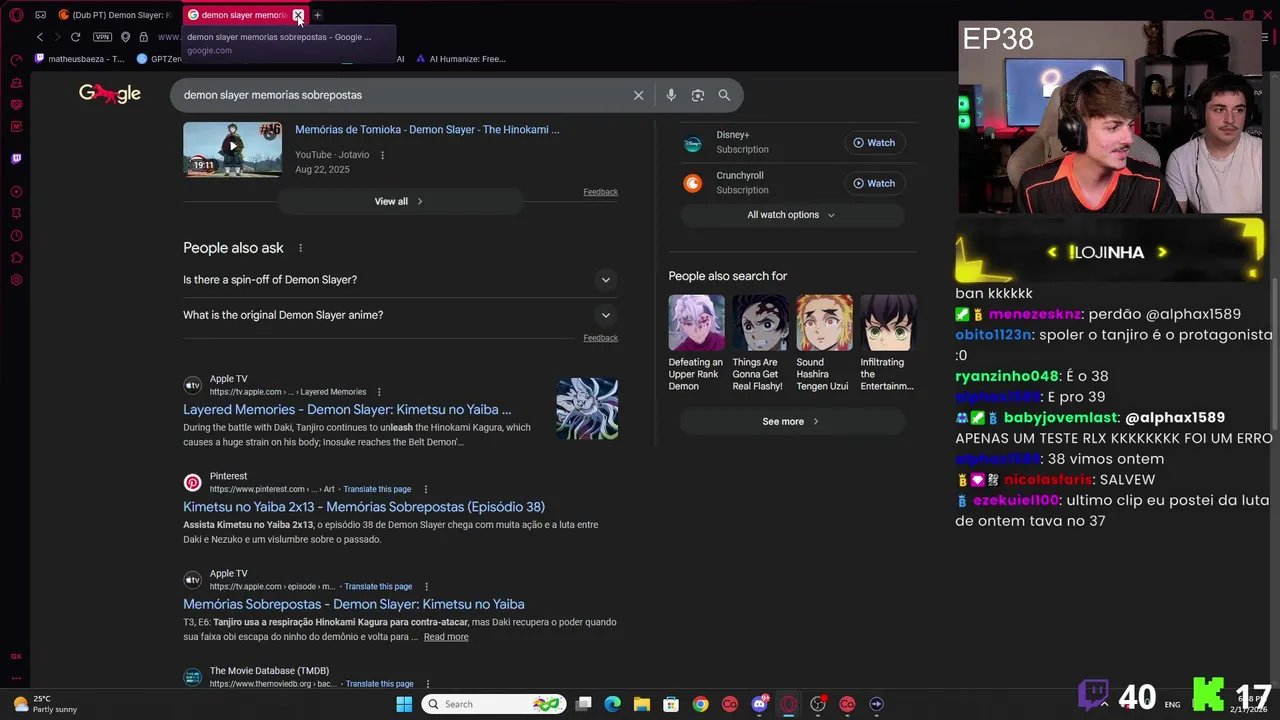Open Microsoft Store from taskbar

[x=671, y=704]
